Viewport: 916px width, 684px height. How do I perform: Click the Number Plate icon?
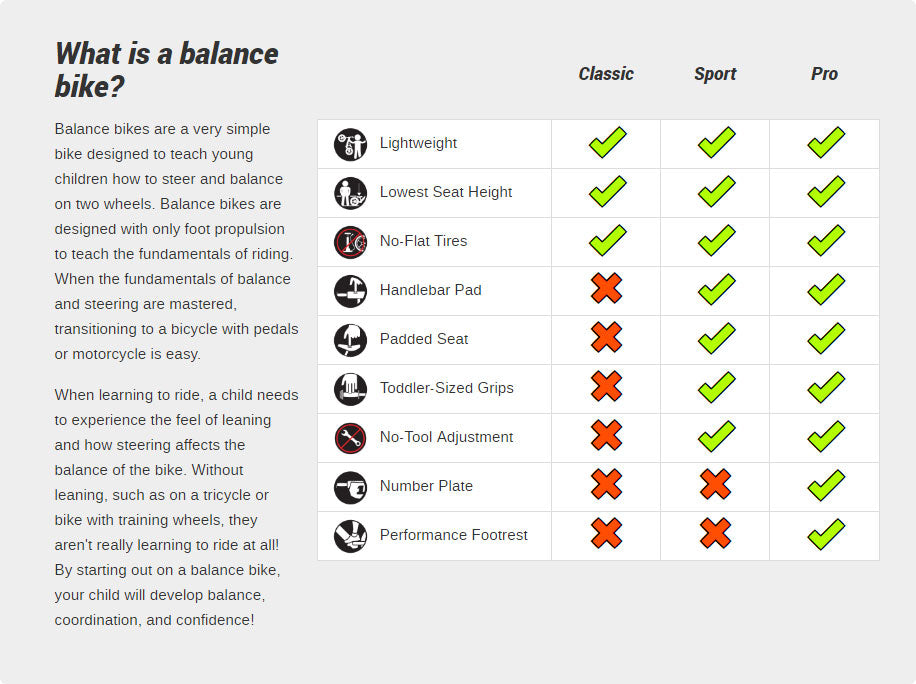point(350,487)
